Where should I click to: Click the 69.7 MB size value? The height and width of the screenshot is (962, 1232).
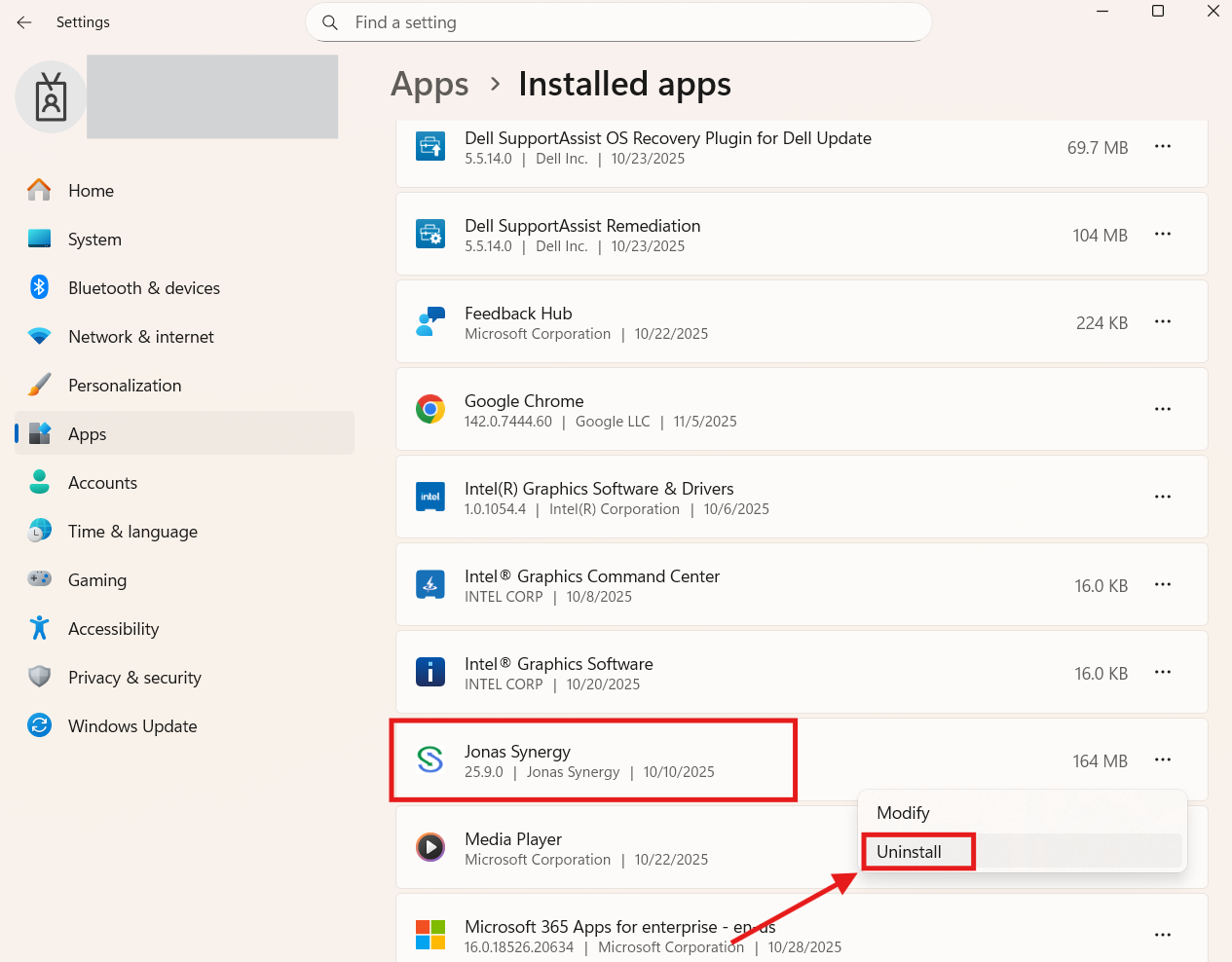click(x=1098, y=148)
